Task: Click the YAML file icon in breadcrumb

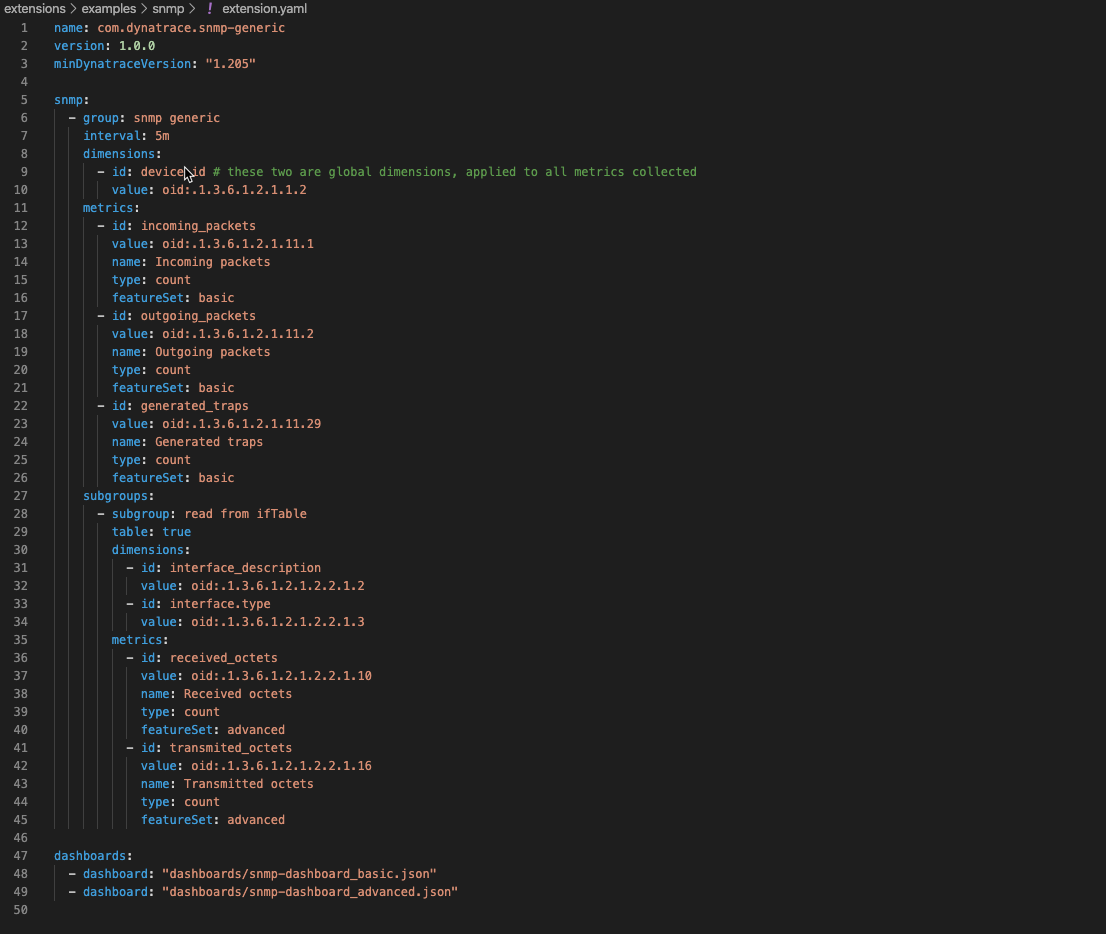Action: 209,8
